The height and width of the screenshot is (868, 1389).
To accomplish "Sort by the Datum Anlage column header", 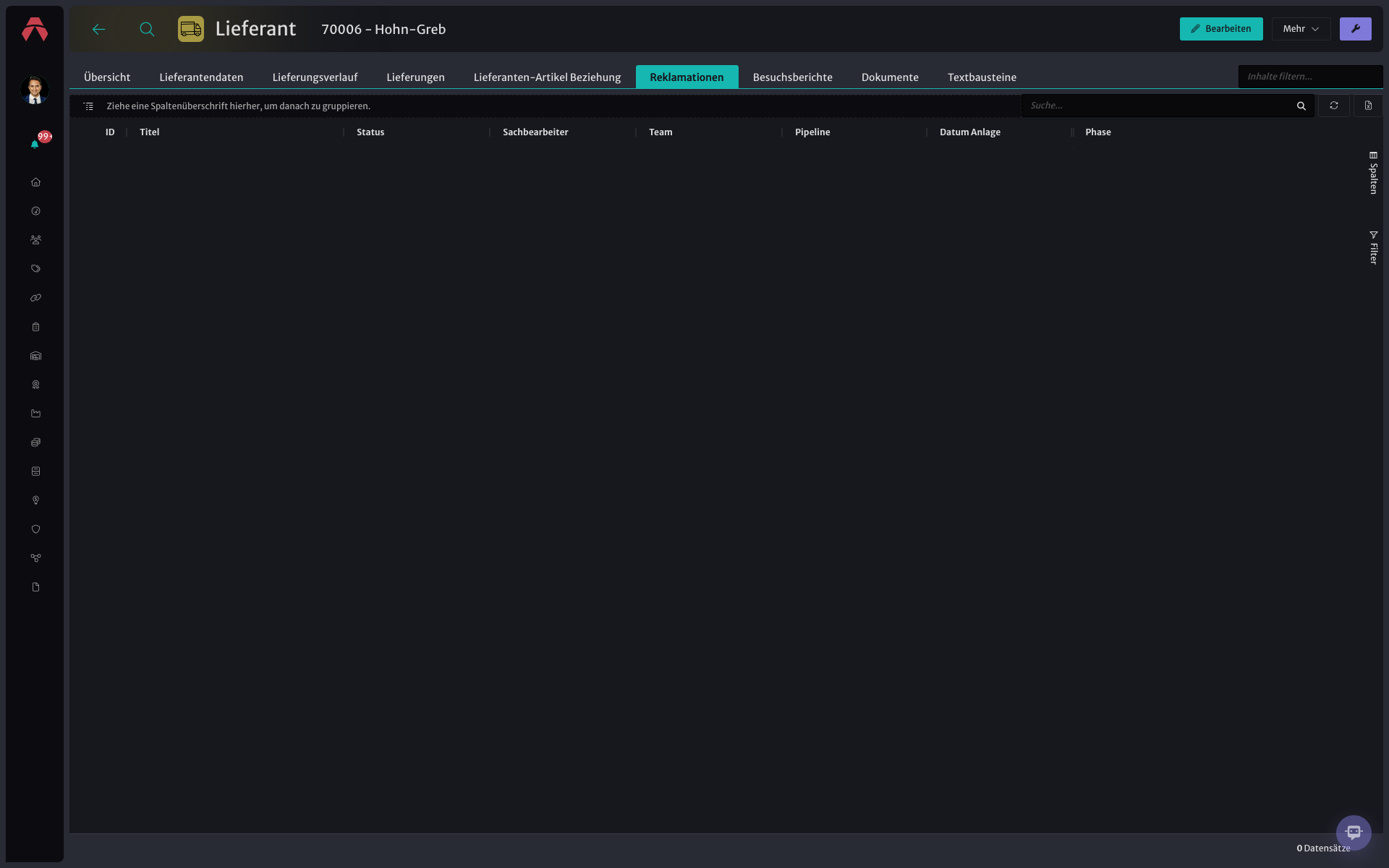I will 969,132.
